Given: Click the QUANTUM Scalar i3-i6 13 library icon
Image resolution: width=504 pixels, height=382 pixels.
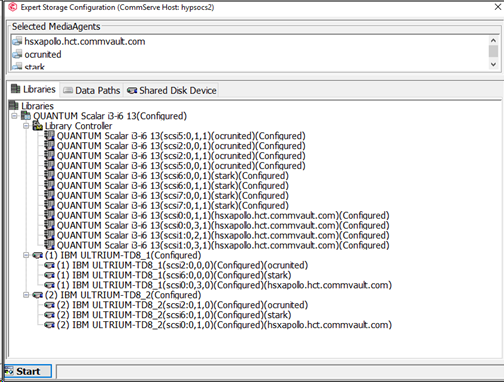Looking at the screenshot, I should [26, 116].
